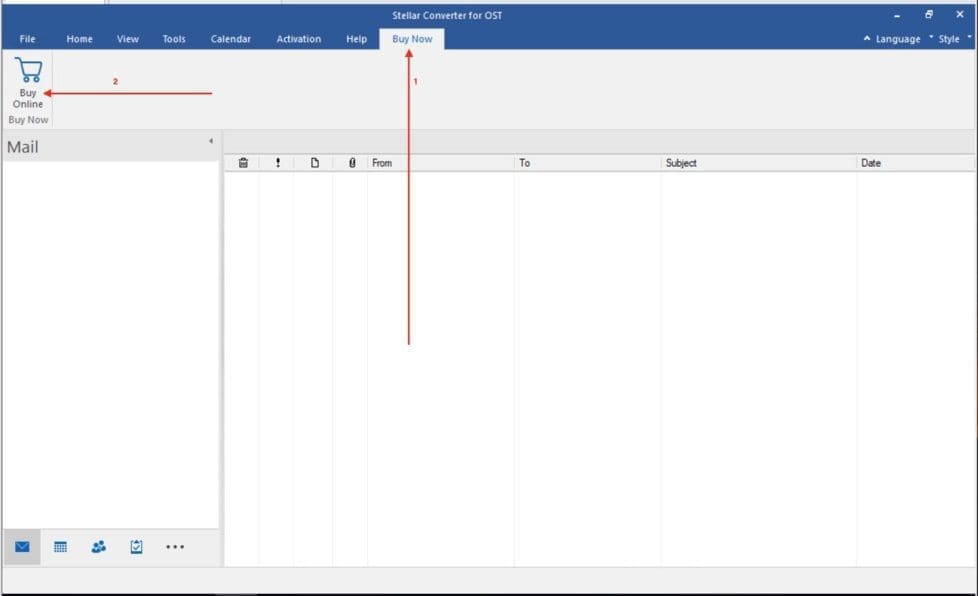Sort emails by the From column

(x=440, y=163)
